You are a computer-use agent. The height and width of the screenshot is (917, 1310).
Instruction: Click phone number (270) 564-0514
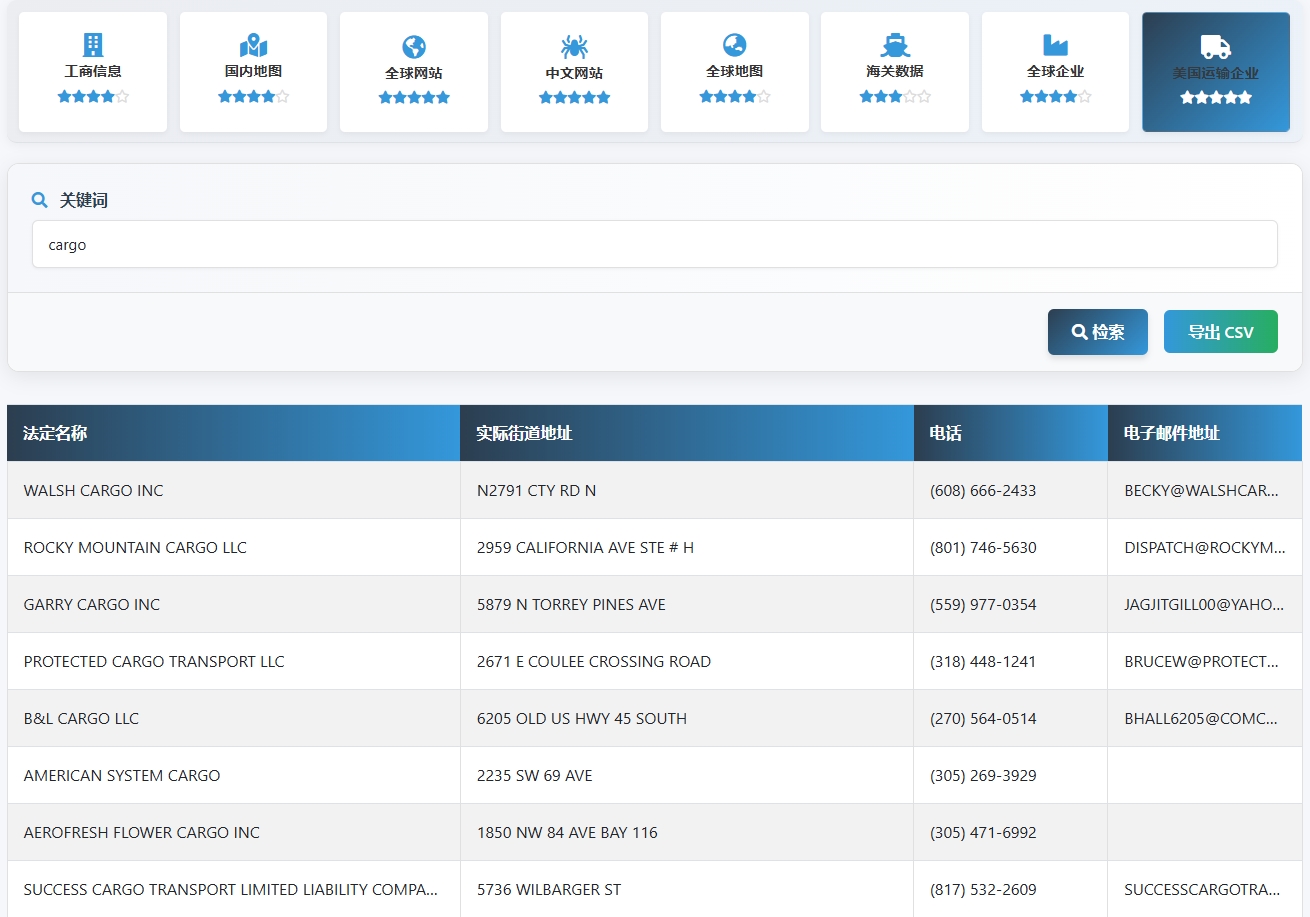[983, 718]
